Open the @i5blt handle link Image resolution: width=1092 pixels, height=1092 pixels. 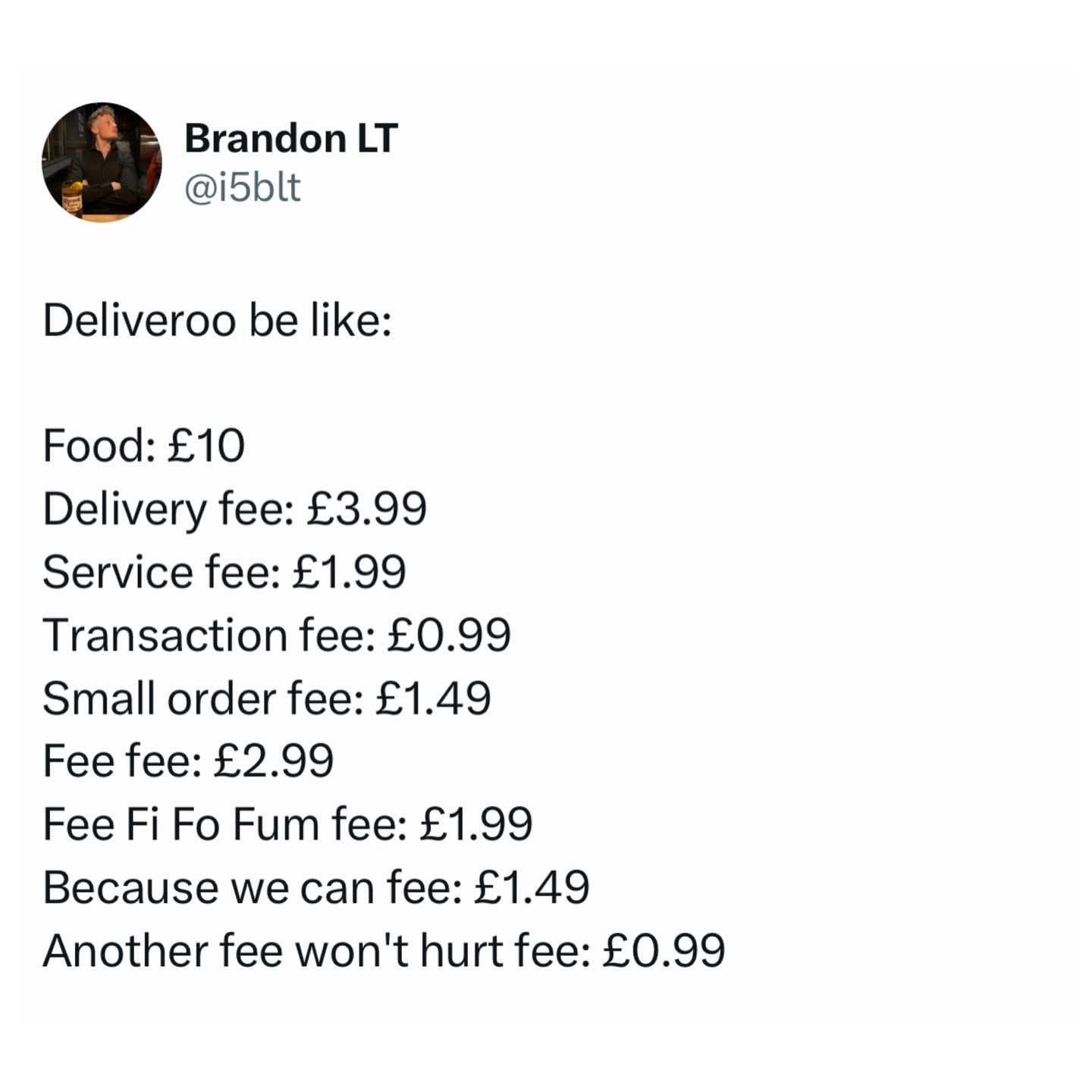(243, 187)
